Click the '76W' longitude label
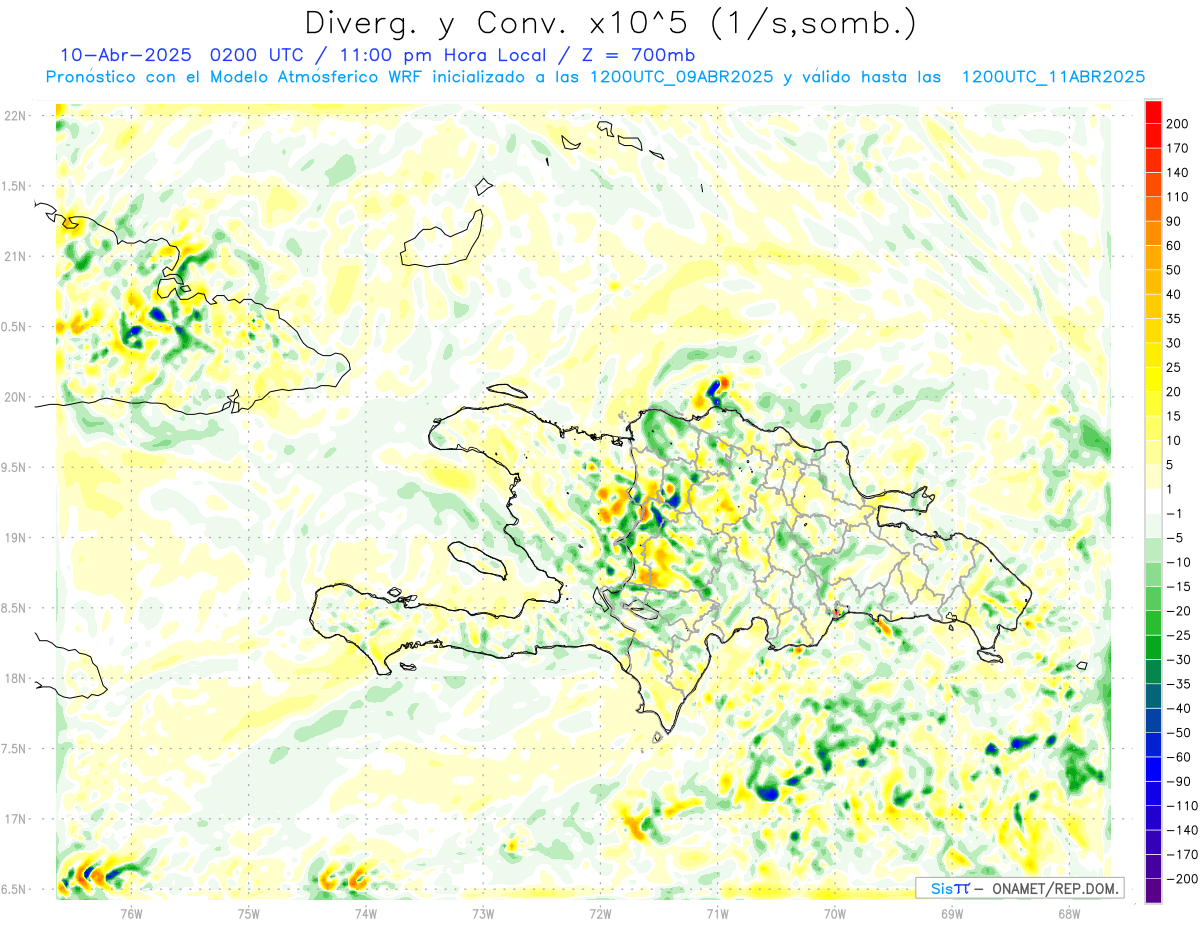 (132, 912)
